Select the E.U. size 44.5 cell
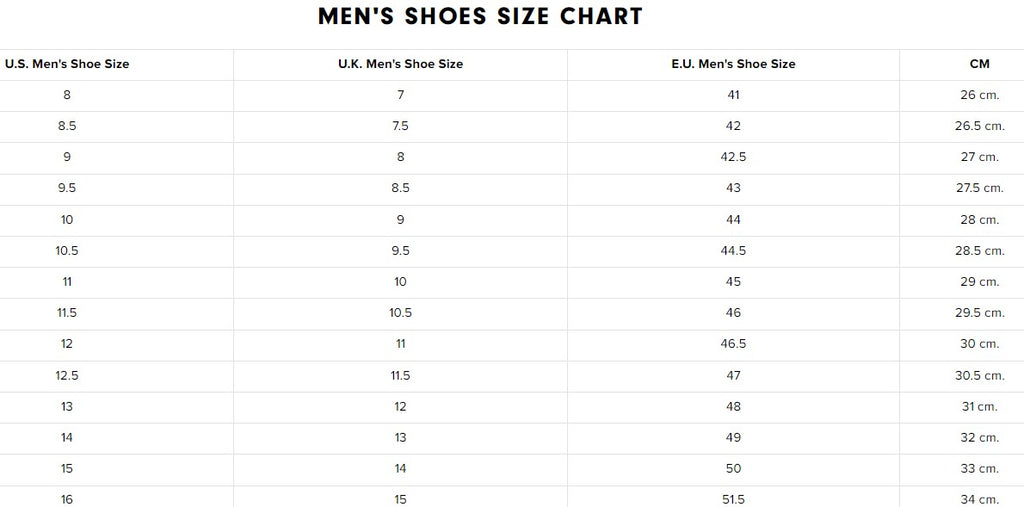This screenshot has height=507, width=1024. 733,251
